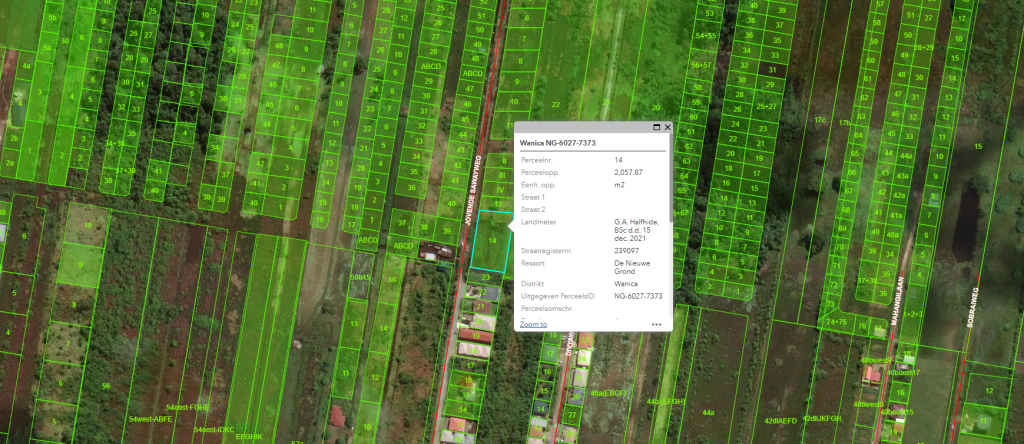The image size is (1024, 444).
Task: Select parcel labeled 74+75
Action: pos(836,322)
